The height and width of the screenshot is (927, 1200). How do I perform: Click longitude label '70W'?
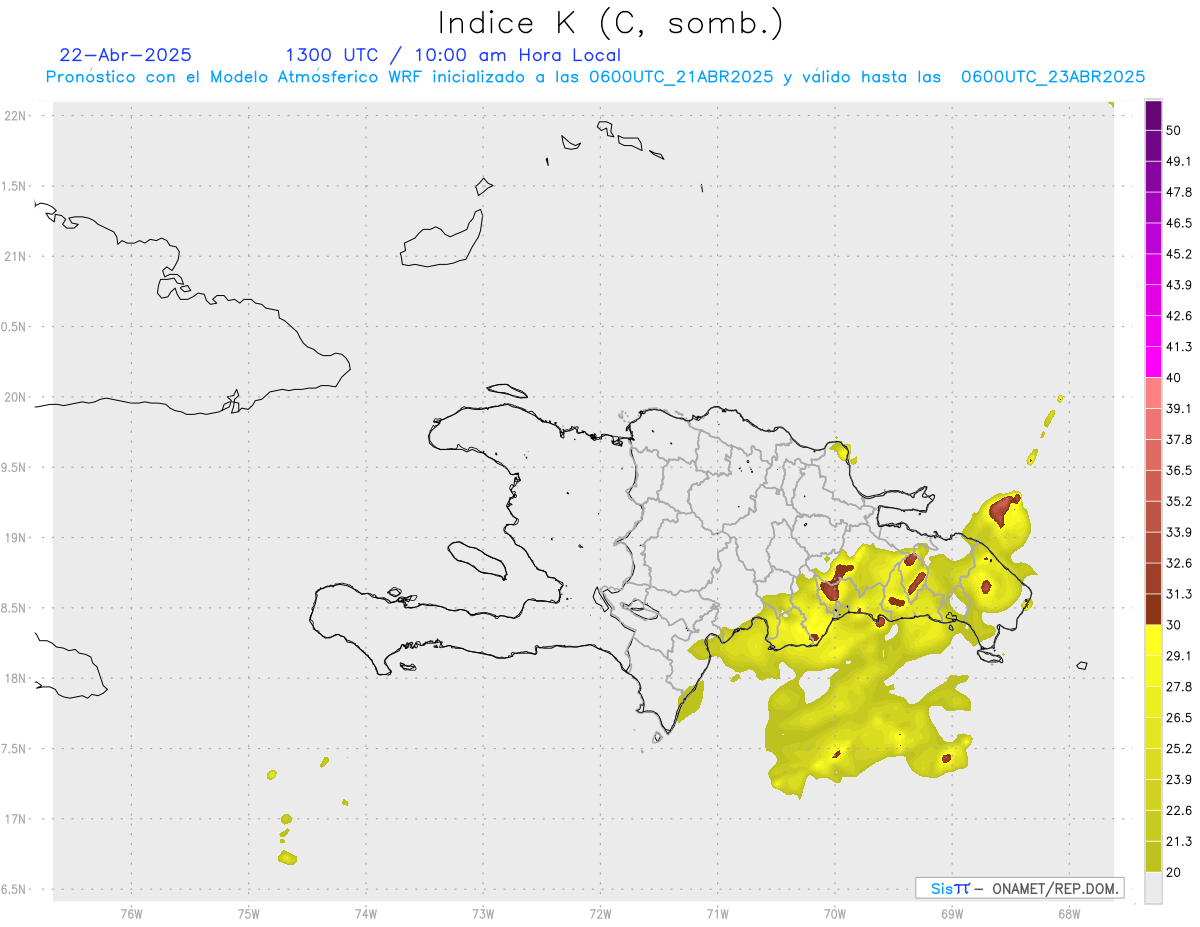pyautogui.click(x=834, y=913)
